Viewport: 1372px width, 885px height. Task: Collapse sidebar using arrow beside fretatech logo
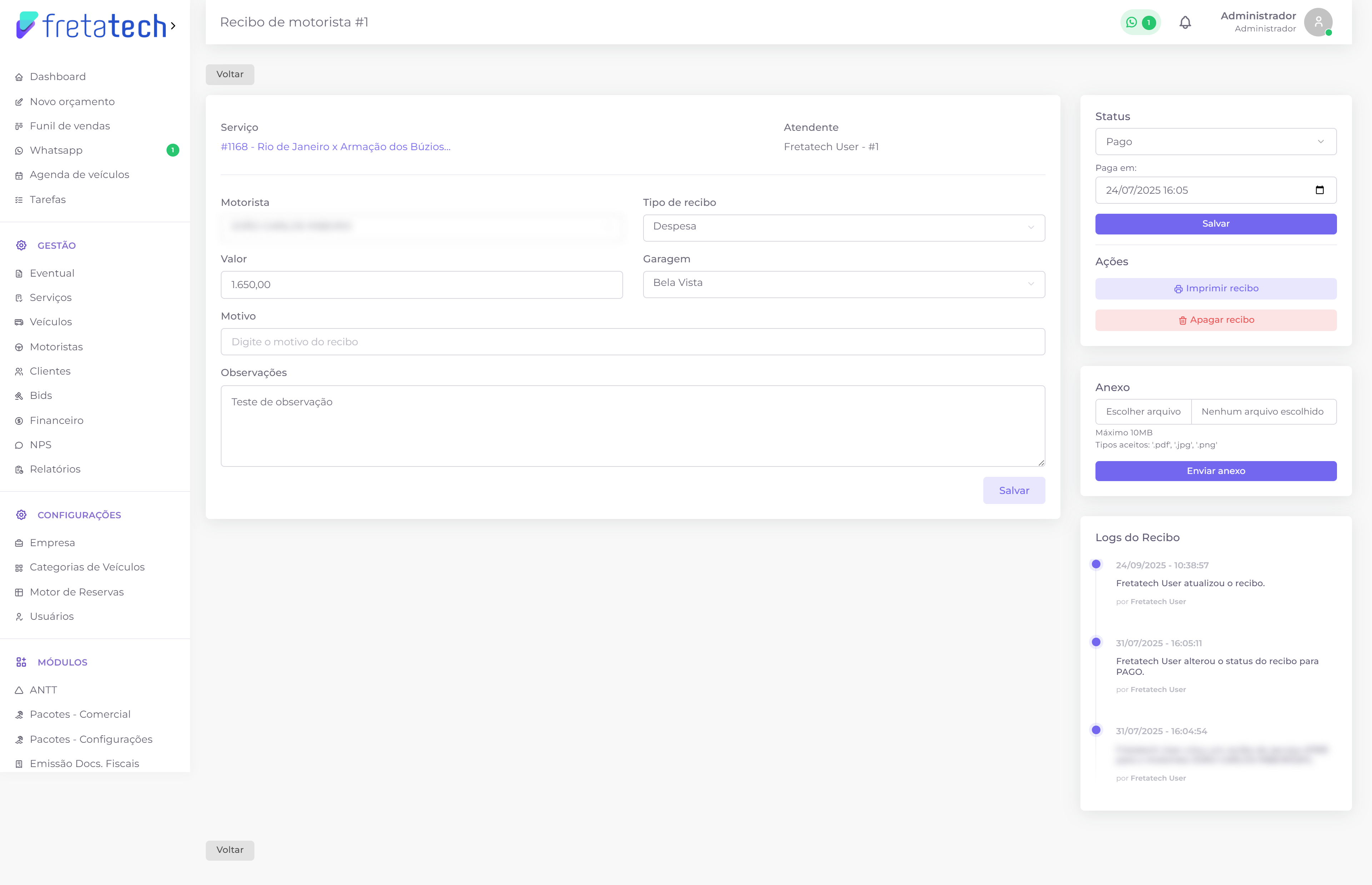173,26
